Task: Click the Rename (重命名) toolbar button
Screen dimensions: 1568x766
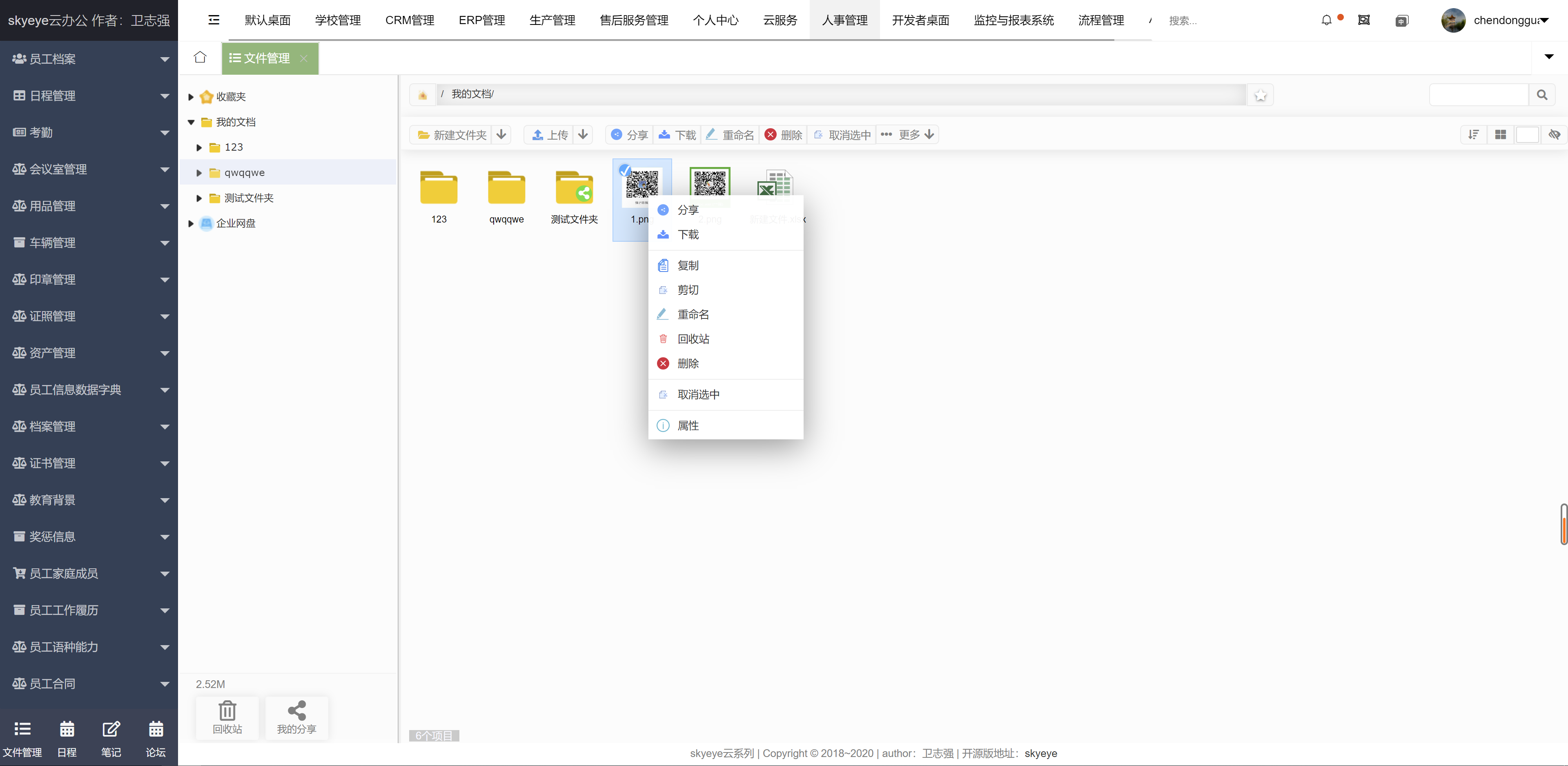Action: [730, 135]
